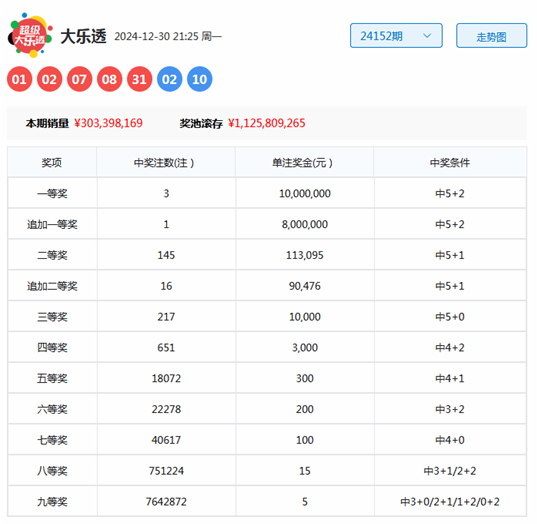Click the red ball numbered 01
This screenshot has width=537, height=524.
point(19,79)
